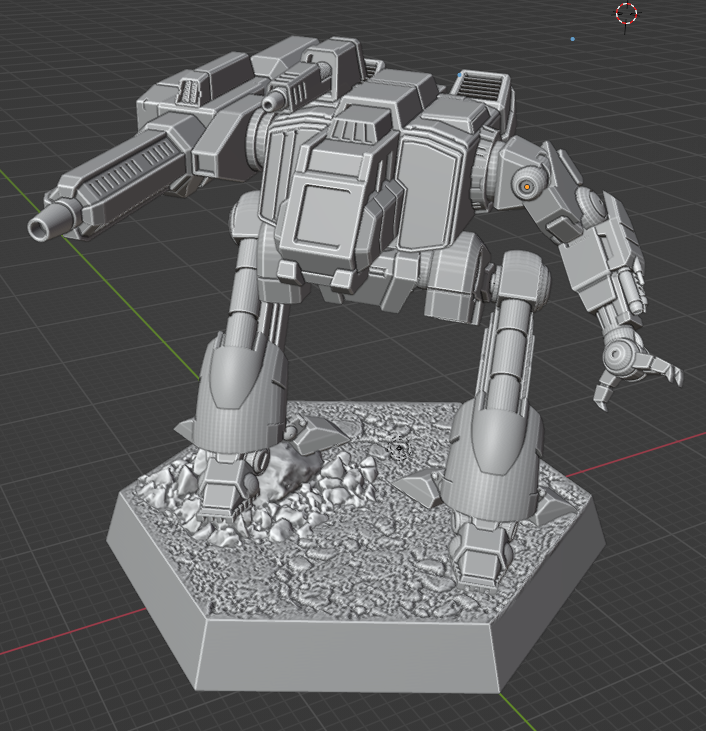The width and height of the screenshot is (706, 731).
Task: Select the front face of the hexagonal base
Action: click(349, 655)
